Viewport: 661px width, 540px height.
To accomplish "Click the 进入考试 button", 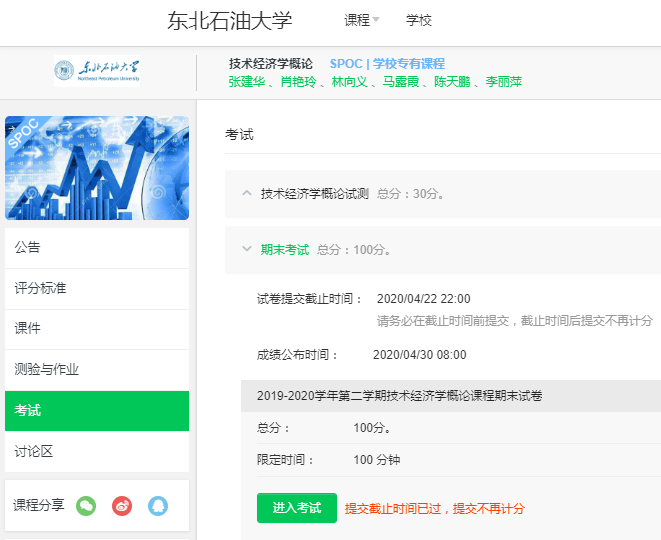I will tap(296, 508).
